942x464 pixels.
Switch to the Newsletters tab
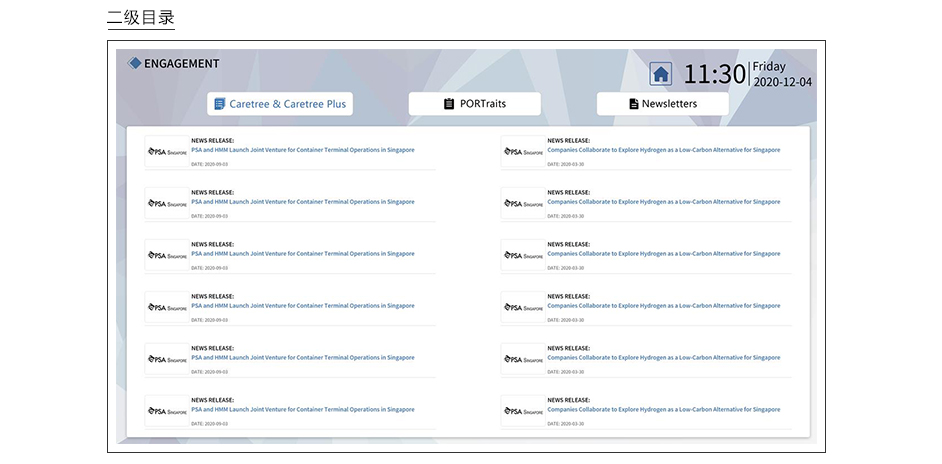click(663, 104)
